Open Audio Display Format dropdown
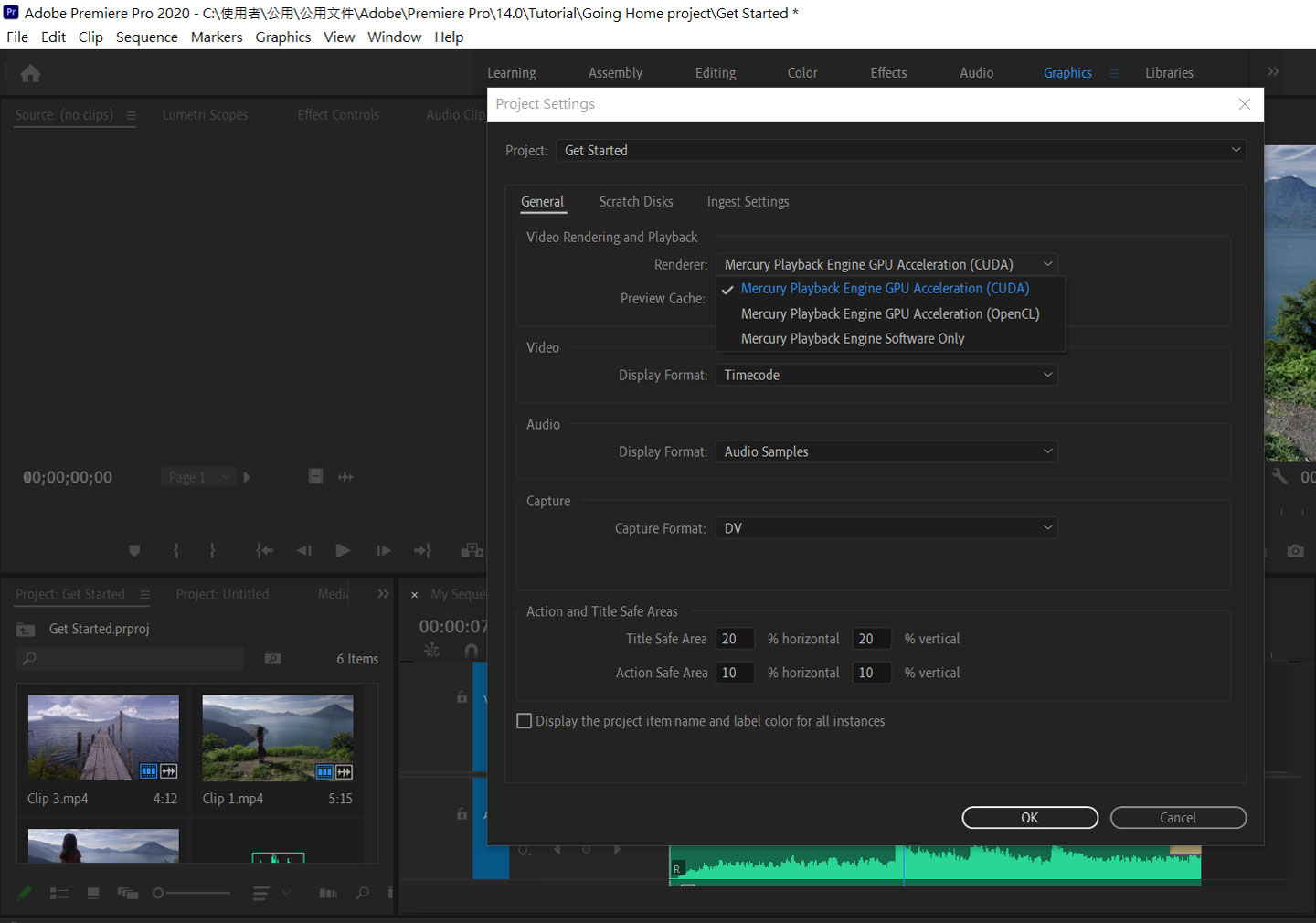1316x923 pixels. coord(886,451)
